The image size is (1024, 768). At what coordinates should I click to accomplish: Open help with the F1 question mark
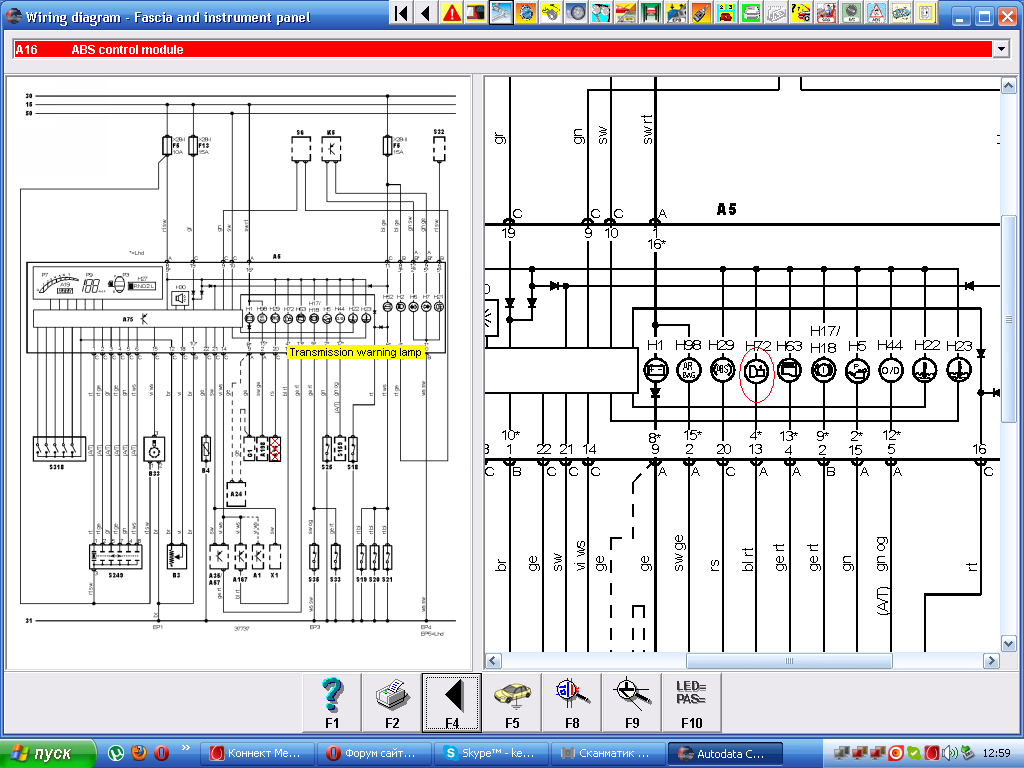click(332, 703)
